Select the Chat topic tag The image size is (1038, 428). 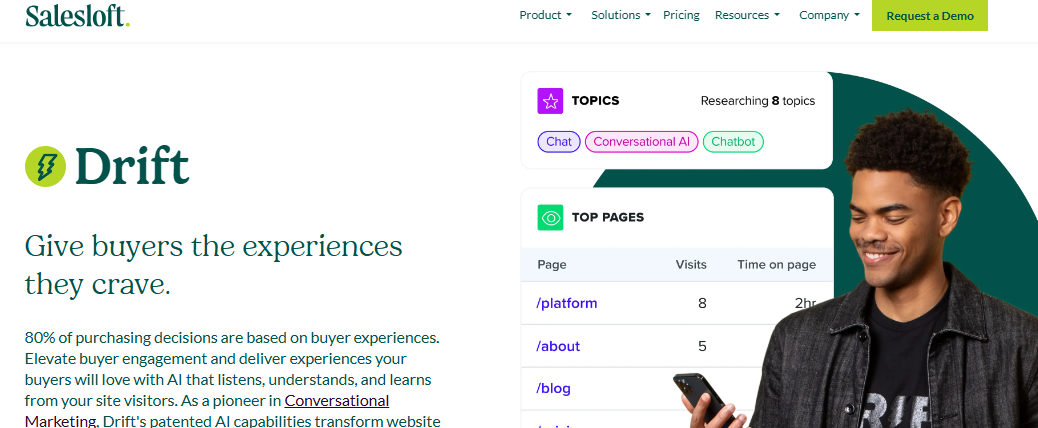coord(559,142)
